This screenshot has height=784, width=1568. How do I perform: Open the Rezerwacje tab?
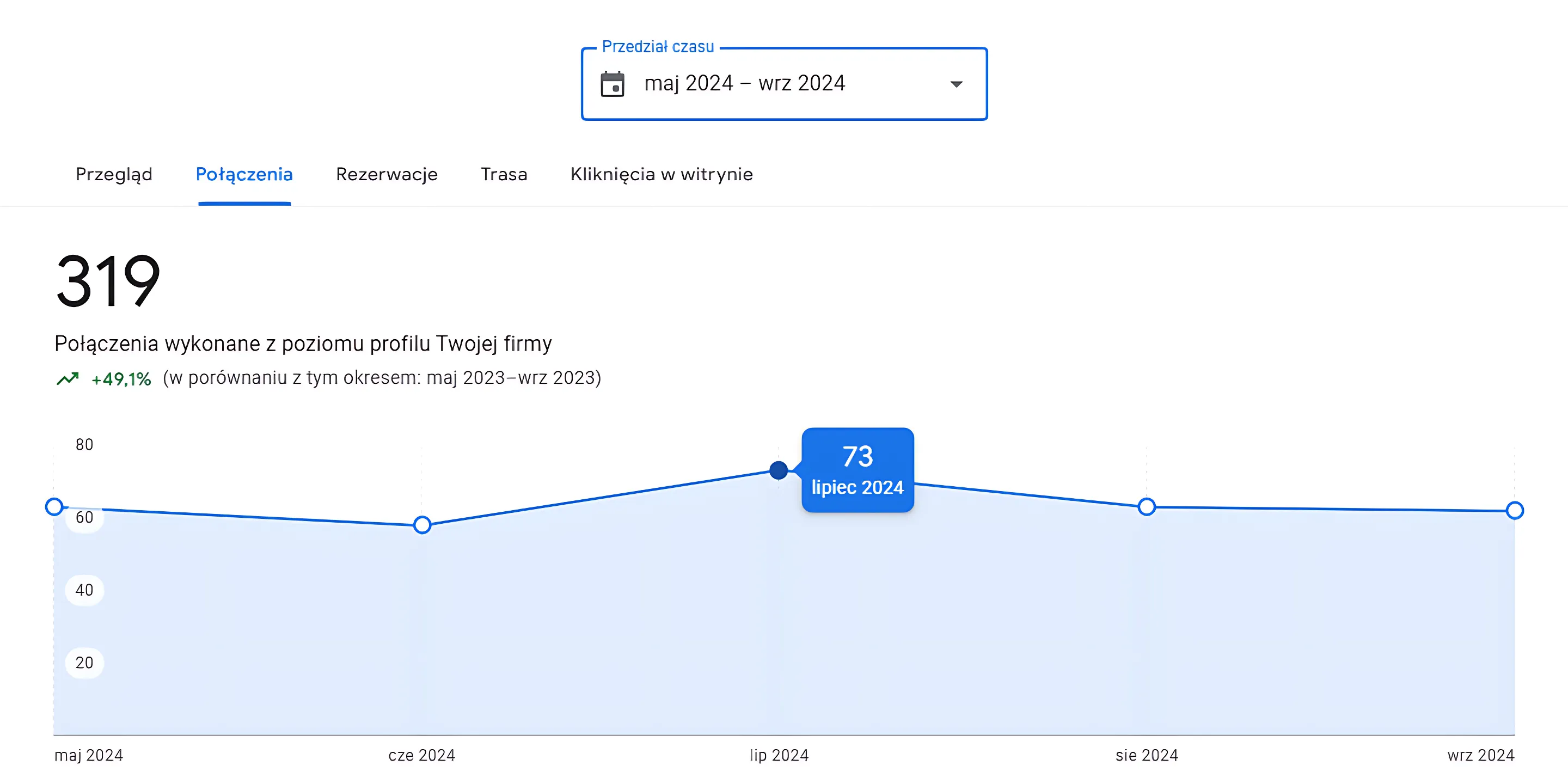coord(387,175)
